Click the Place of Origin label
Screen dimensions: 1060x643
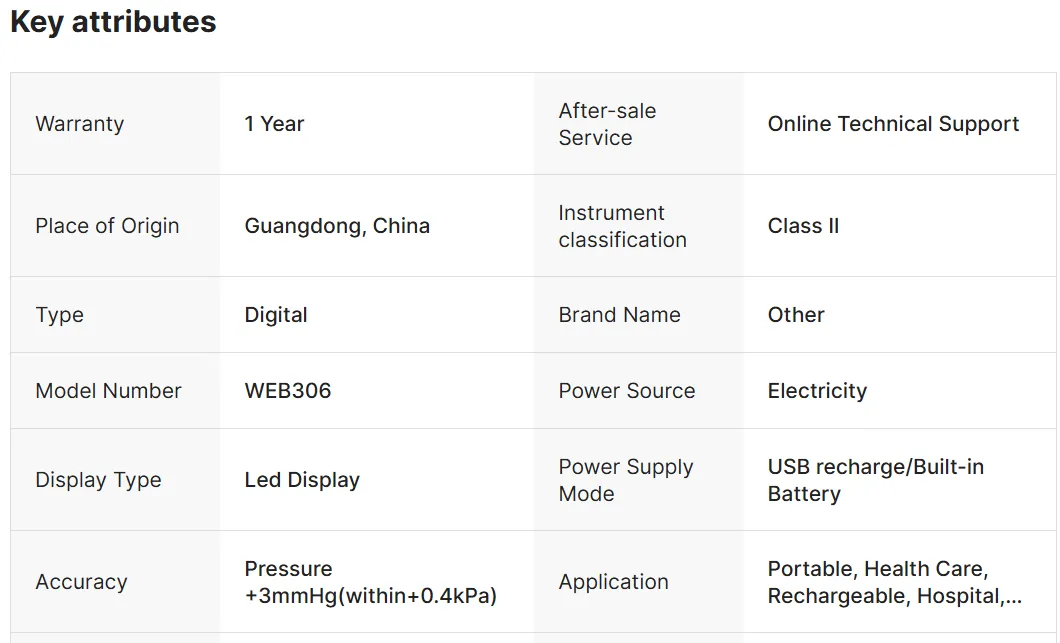[x=107, y=226]
